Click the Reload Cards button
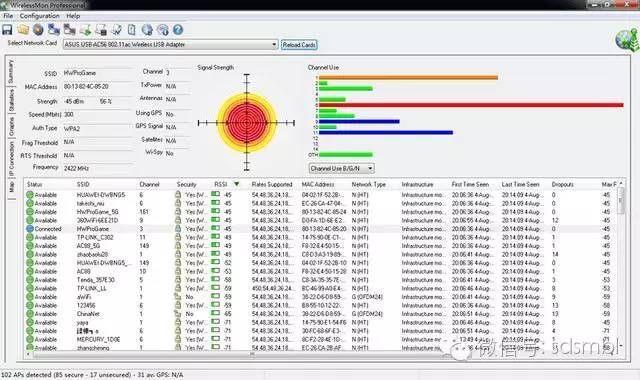 coord(299,45)
